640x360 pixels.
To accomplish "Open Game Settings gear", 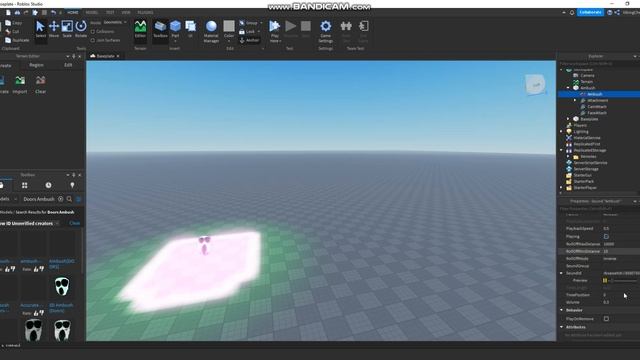I will 326,27.
